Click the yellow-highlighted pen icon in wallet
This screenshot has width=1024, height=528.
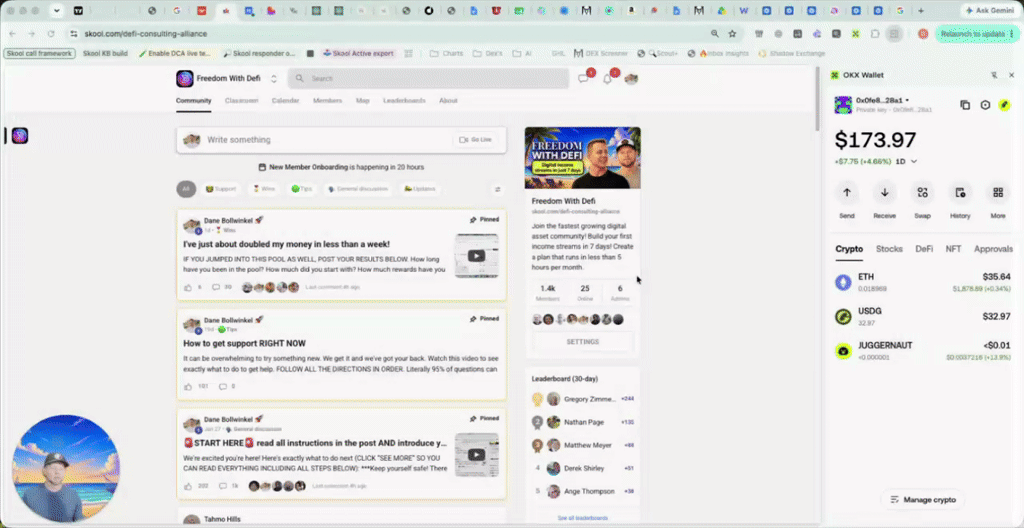[1004, 105]
